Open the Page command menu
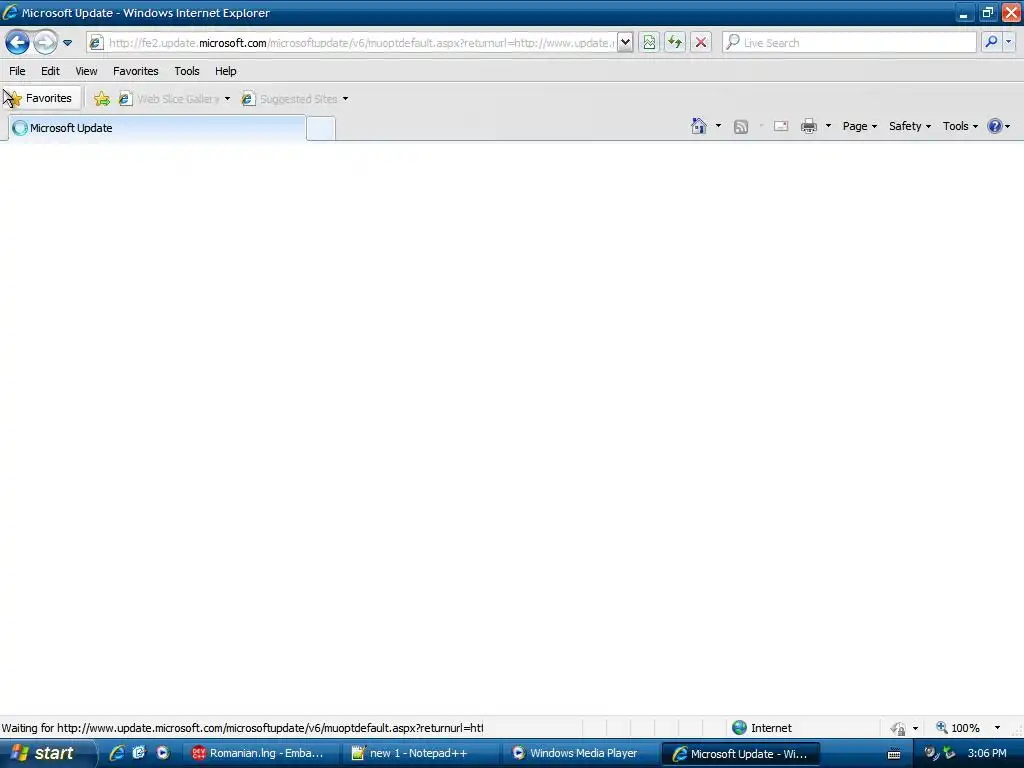 pyautogui.click(x=859, y=126)
